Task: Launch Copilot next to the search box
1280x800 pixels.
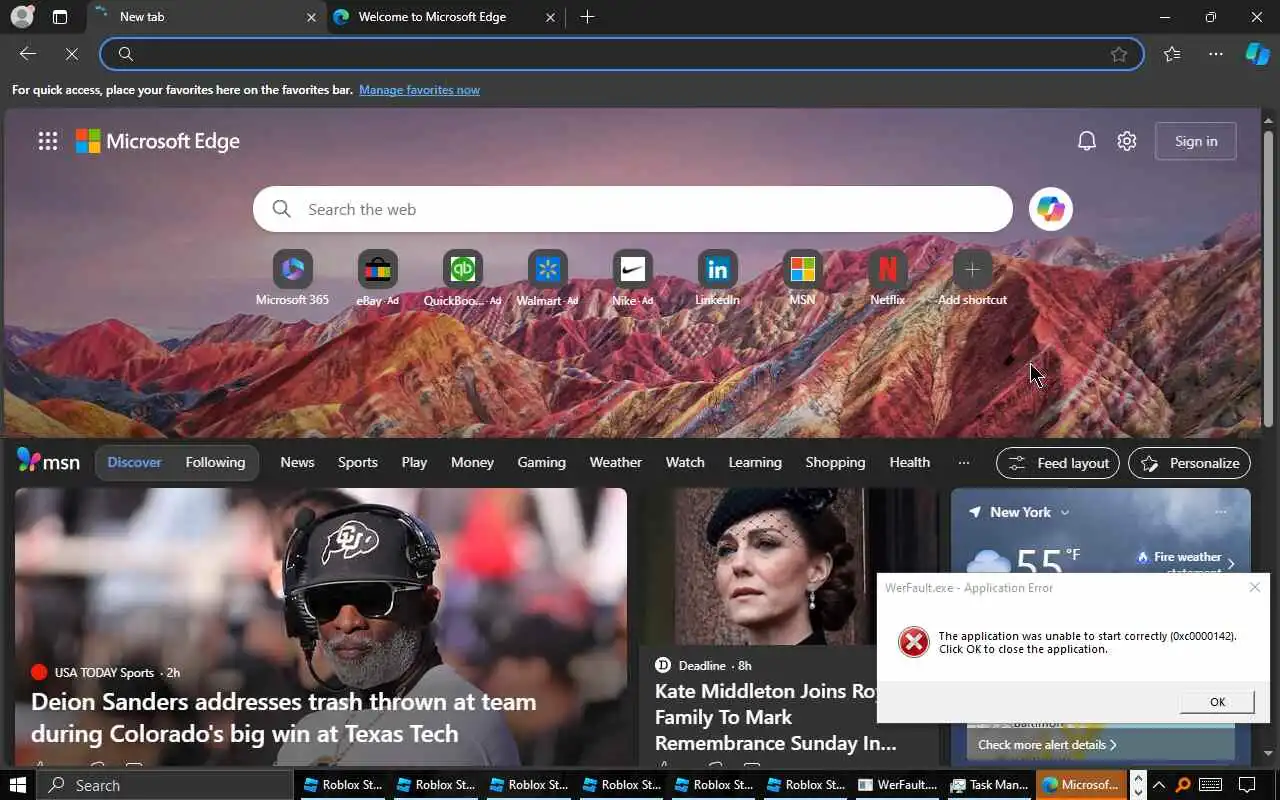Action: [1050, 209]
